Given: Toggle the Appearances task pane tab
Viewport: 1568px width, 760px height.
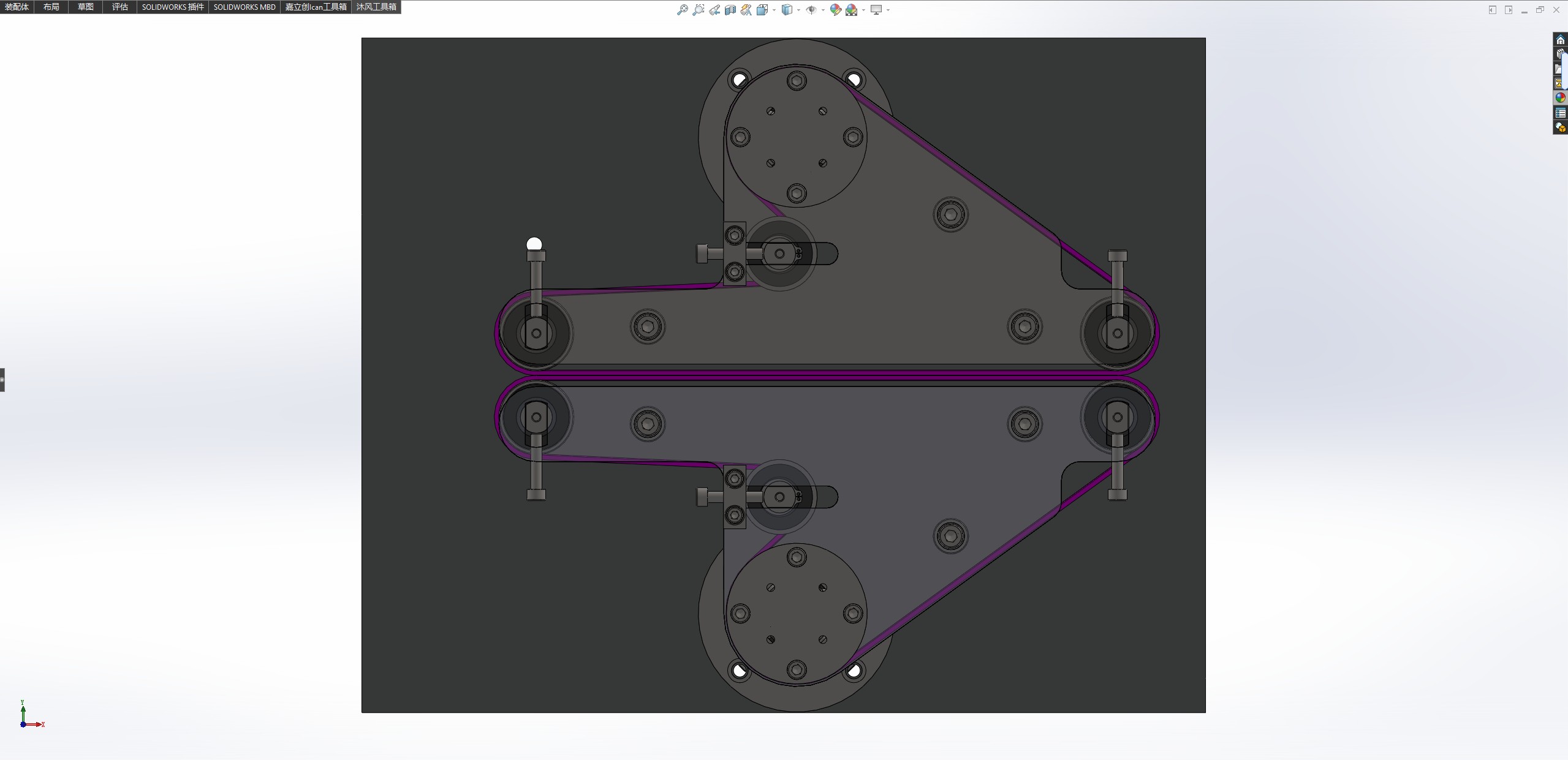Looking at the screenshot, I should pos(1560,98).
